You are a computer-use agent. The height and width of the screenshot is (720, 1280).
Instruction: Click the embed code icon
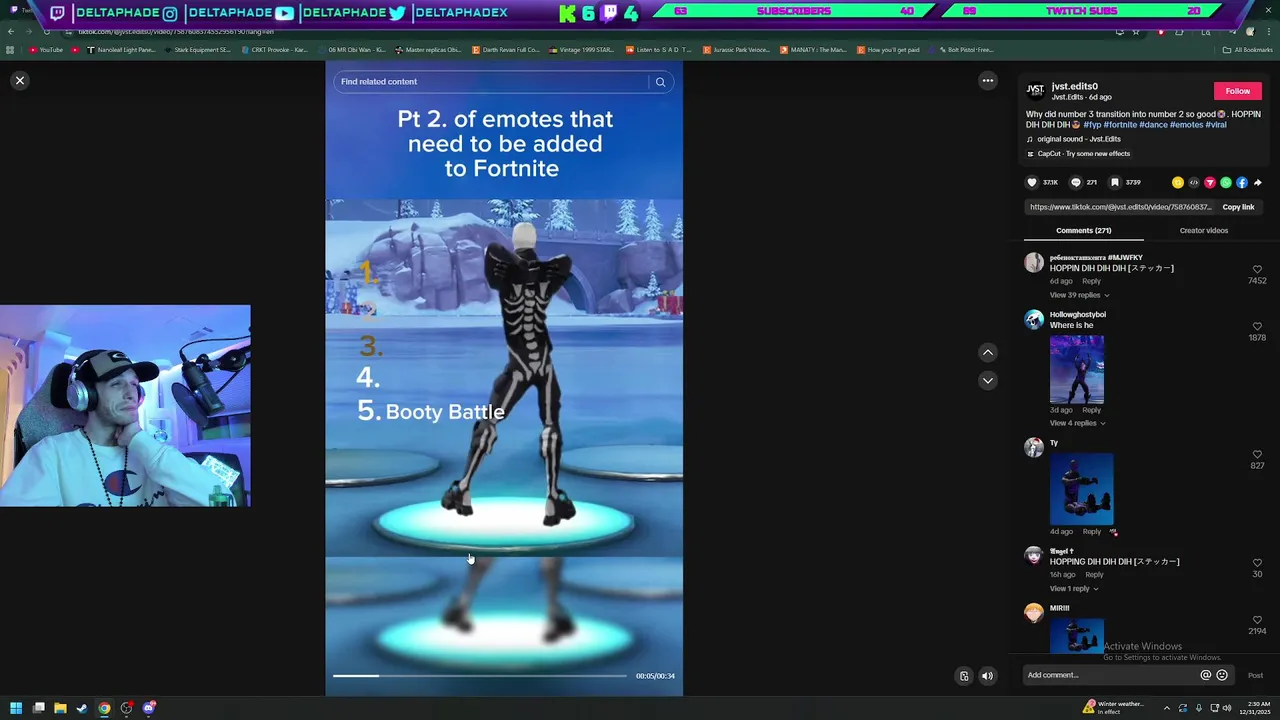(1193, 182)
